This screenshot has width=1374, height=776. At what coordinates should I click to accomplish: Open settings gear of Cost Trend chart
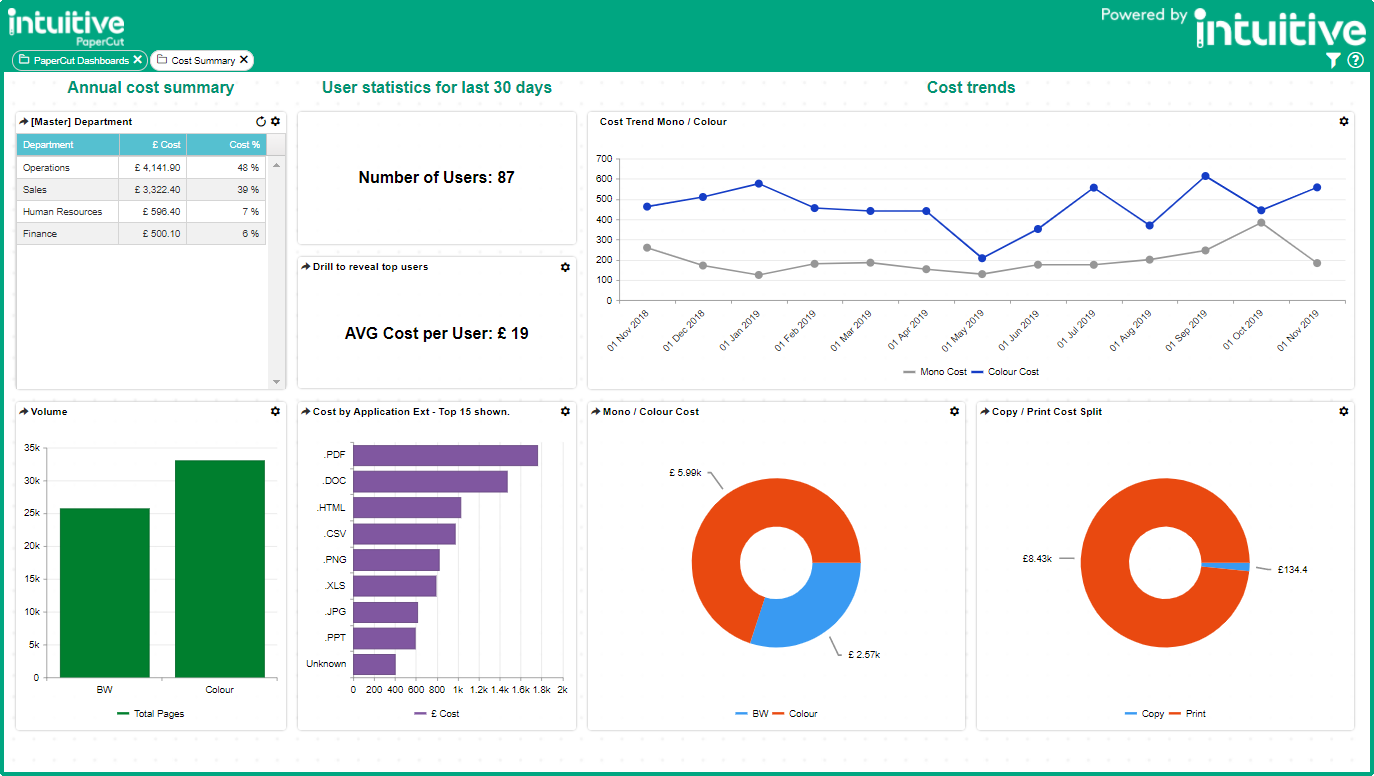coord(1344,122)
